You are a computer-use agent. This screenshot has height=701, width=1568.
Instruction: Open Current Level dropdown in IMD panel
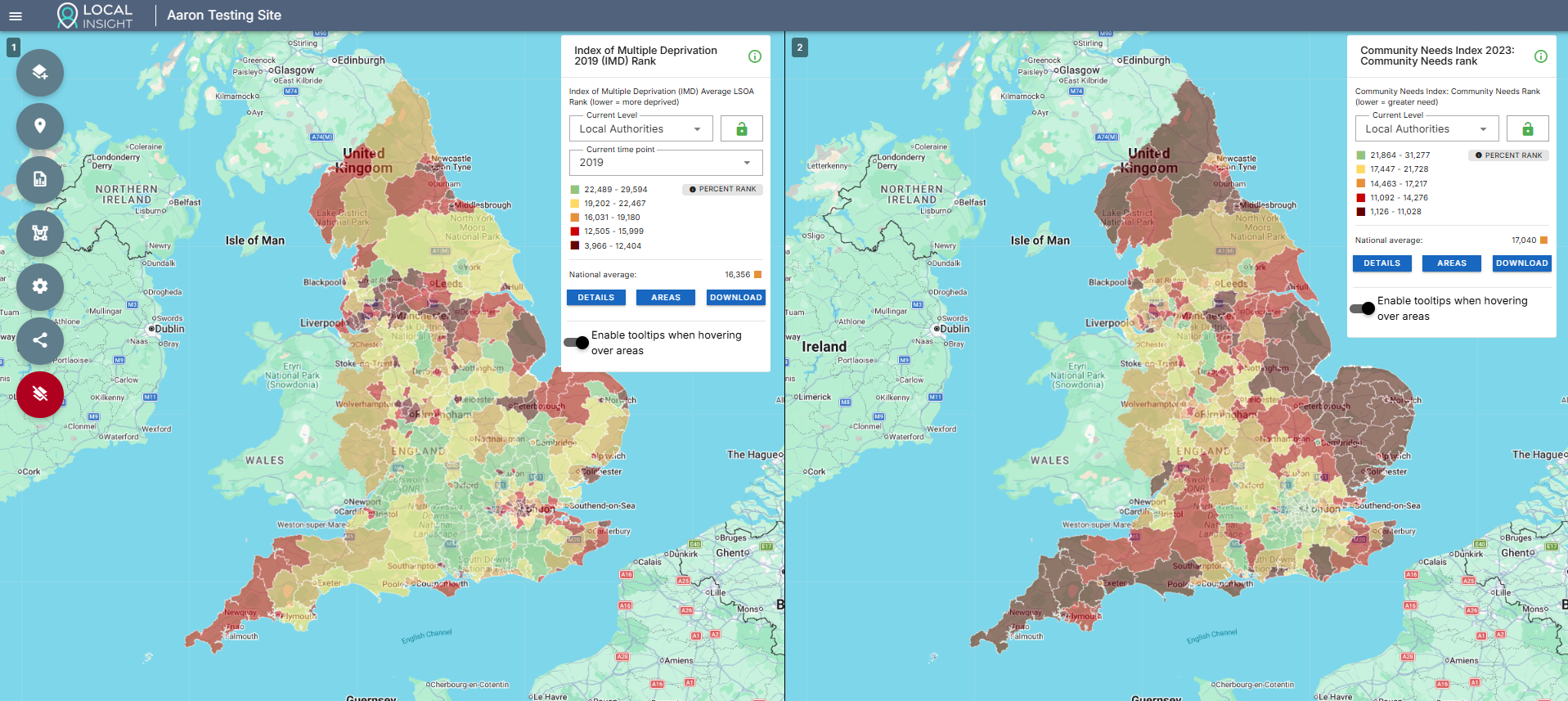tap(640, 129)
